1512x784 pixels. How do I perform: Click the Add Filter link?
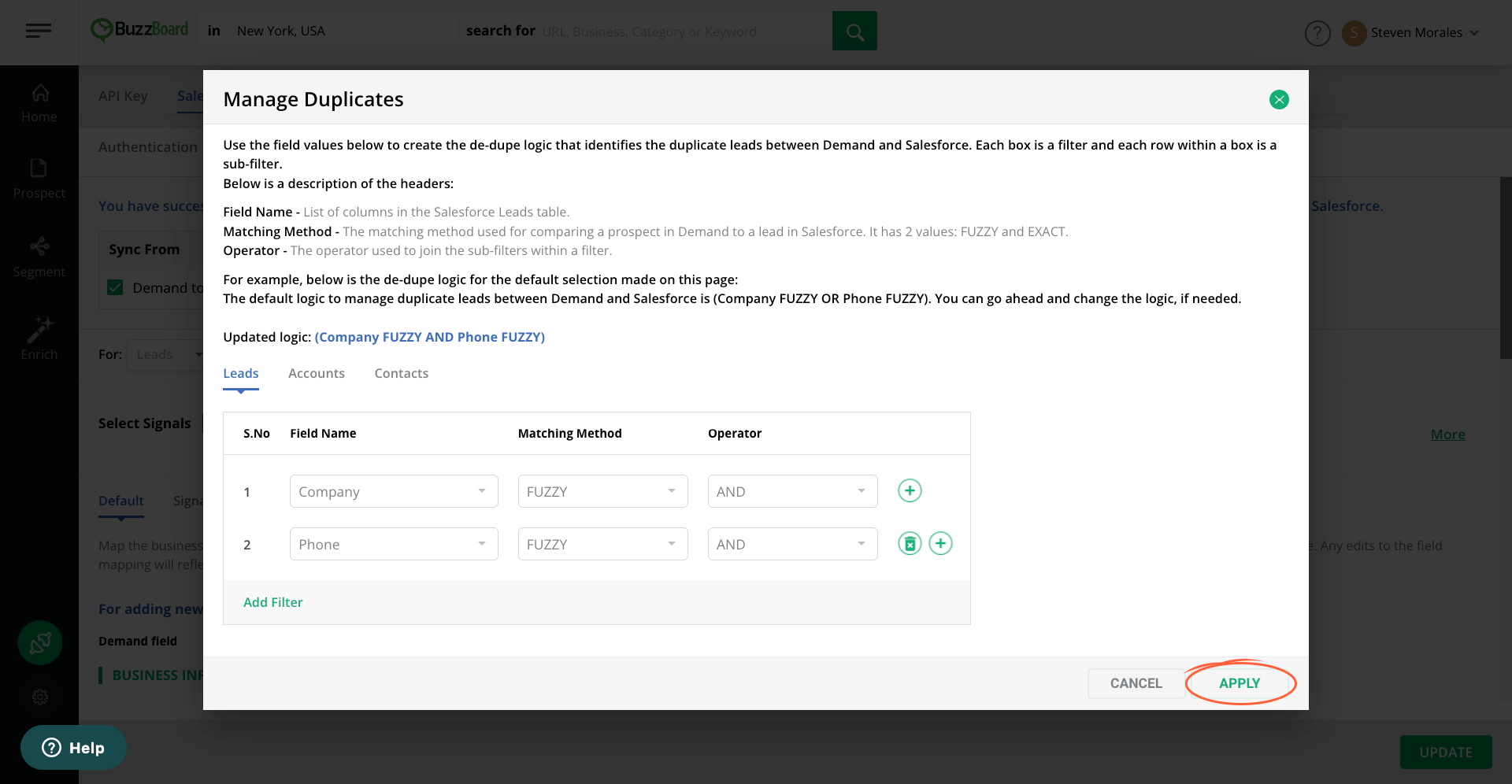[x=272, y=602]
